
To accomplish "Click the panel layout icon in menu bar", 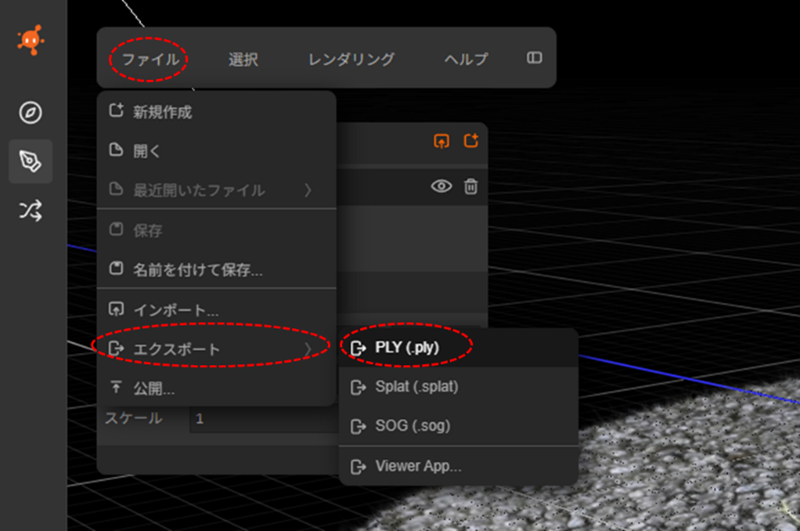I will click(535, 58).
